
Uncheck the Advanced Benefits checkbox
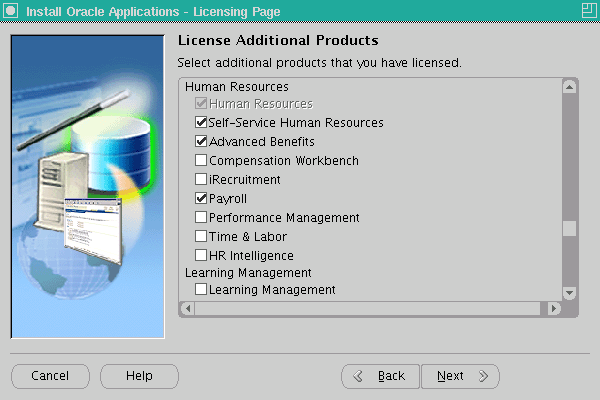(x=201, y=142)
